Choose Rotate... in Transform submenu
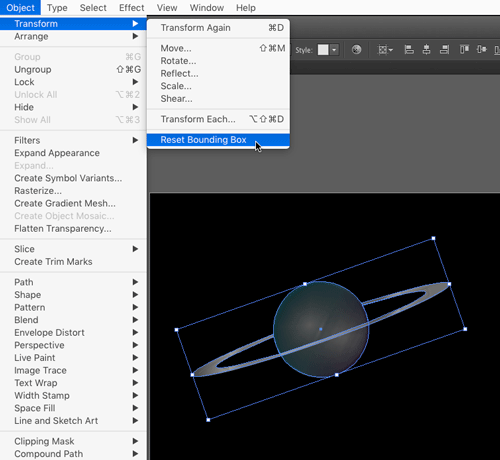The image size is (500, 460). click(x=218, y=61)
